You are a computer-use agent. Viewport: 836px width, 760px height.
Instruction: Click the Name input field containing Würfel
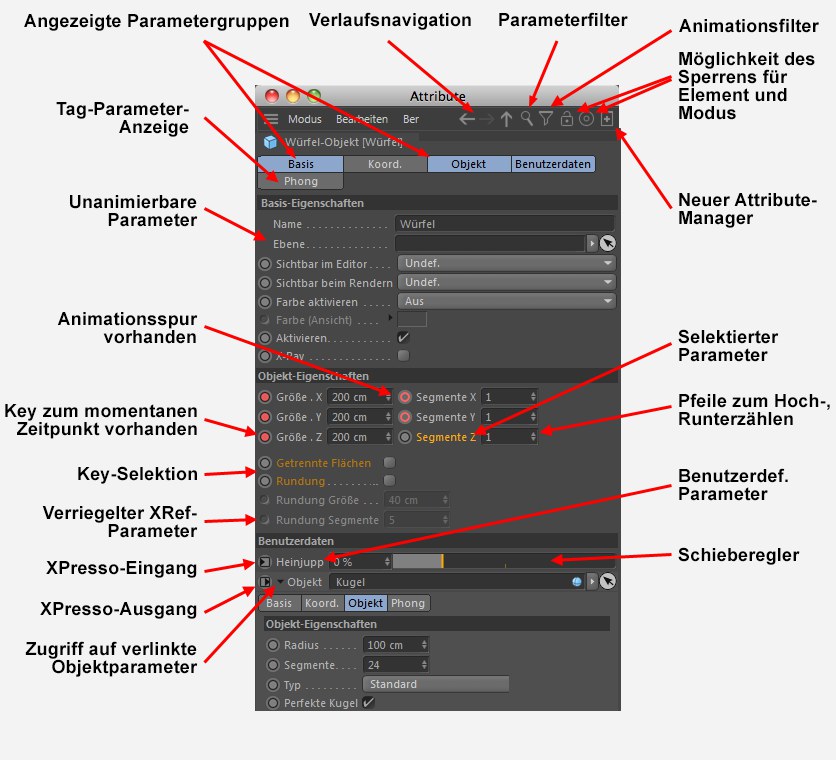[504, 224]
